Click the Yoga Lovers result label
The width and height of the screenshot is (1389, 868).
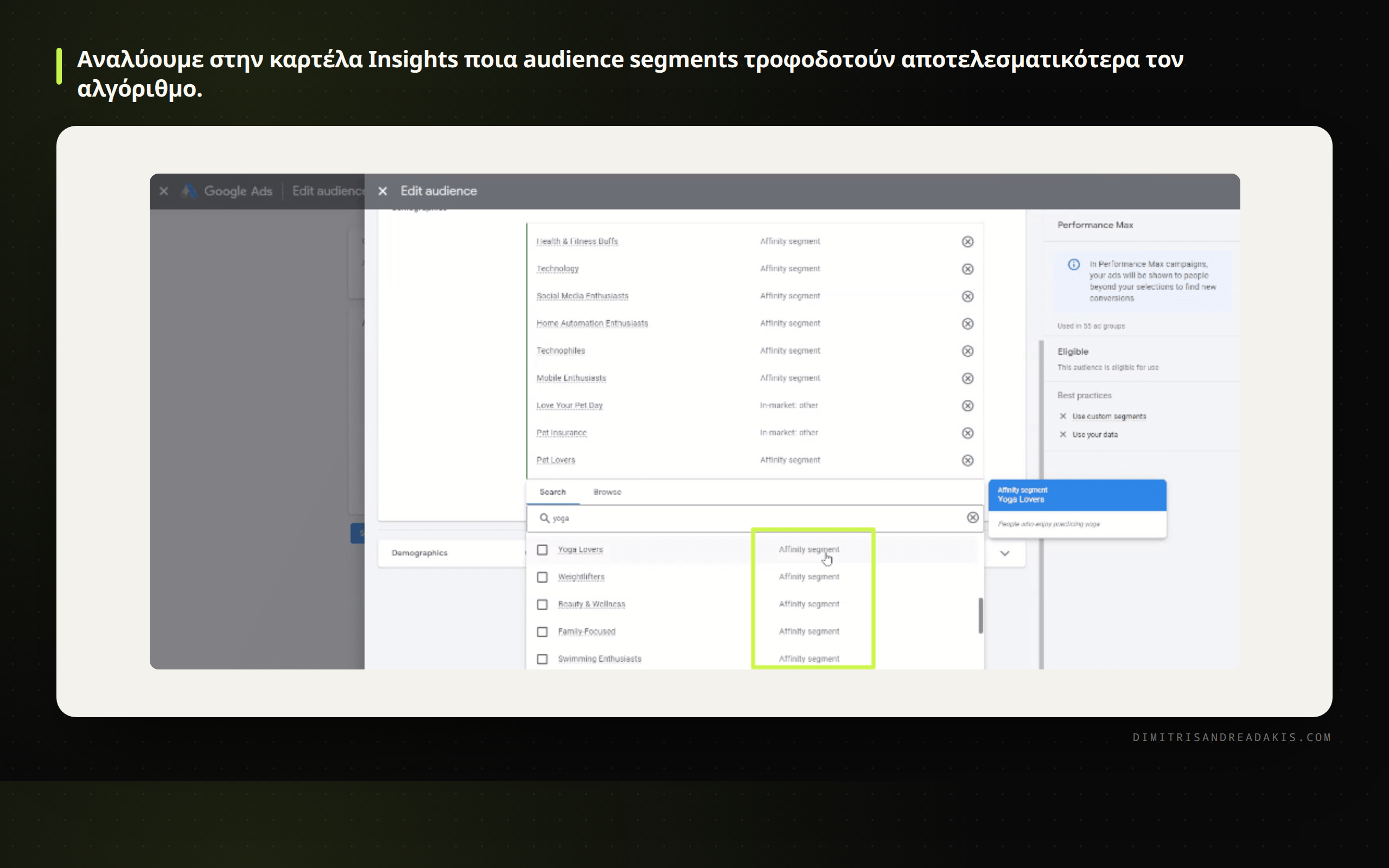580,550
